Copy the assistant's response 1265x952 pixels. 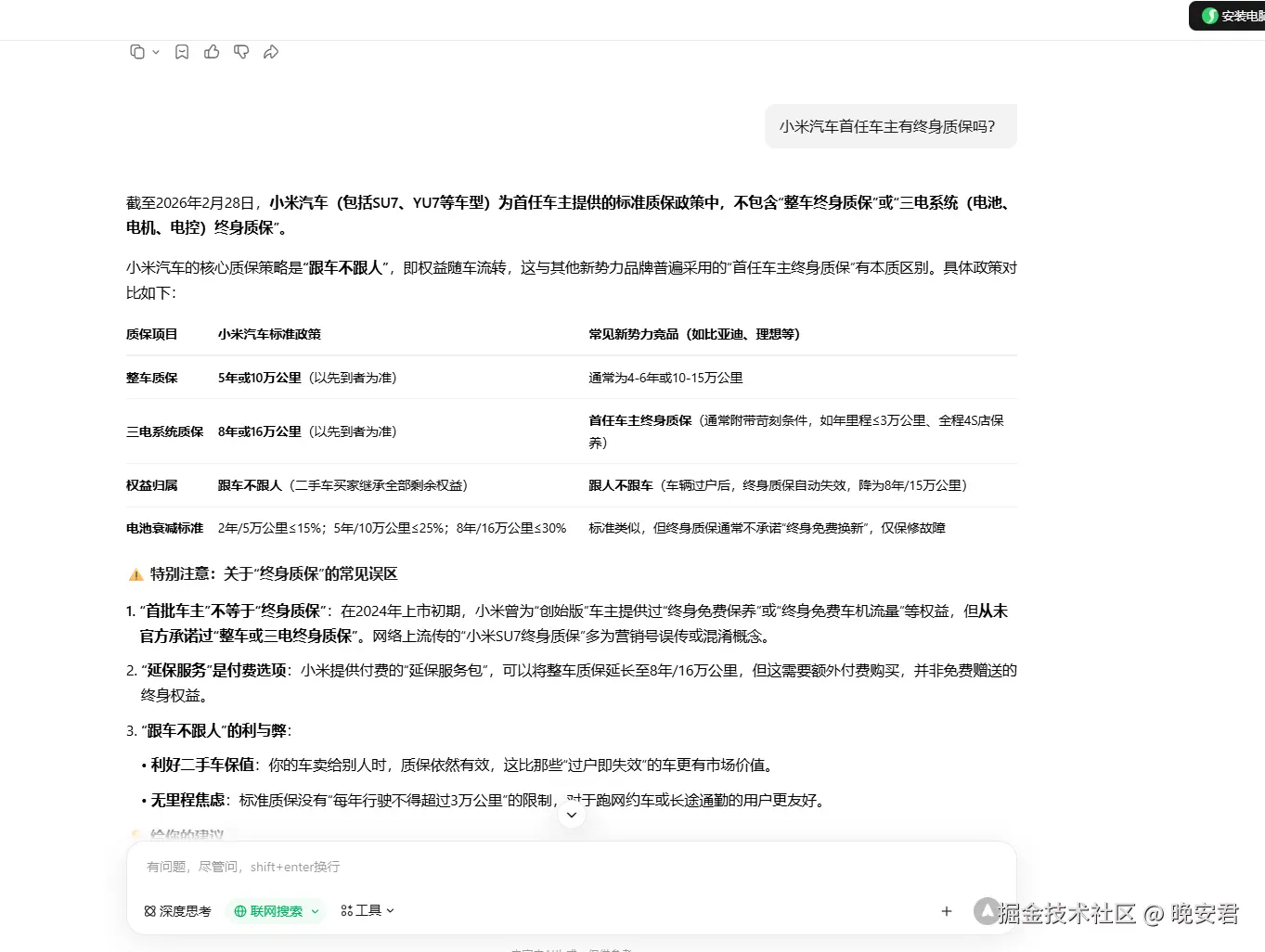(136, 52)
